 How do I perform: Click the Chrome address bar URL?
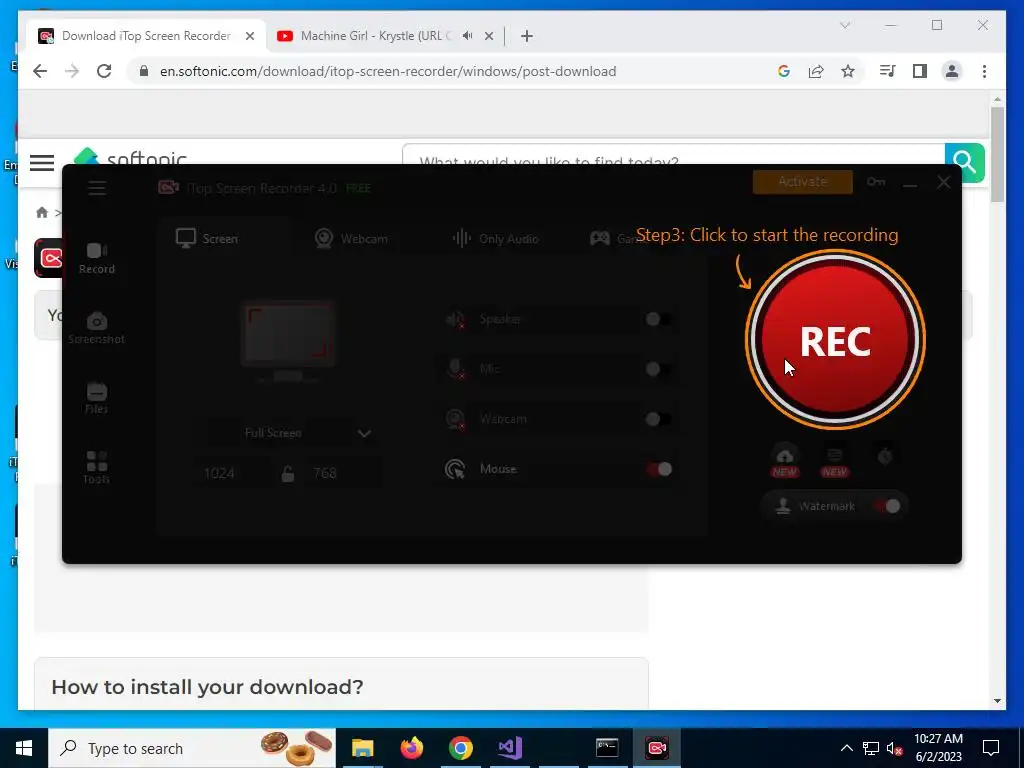(388, 71)
